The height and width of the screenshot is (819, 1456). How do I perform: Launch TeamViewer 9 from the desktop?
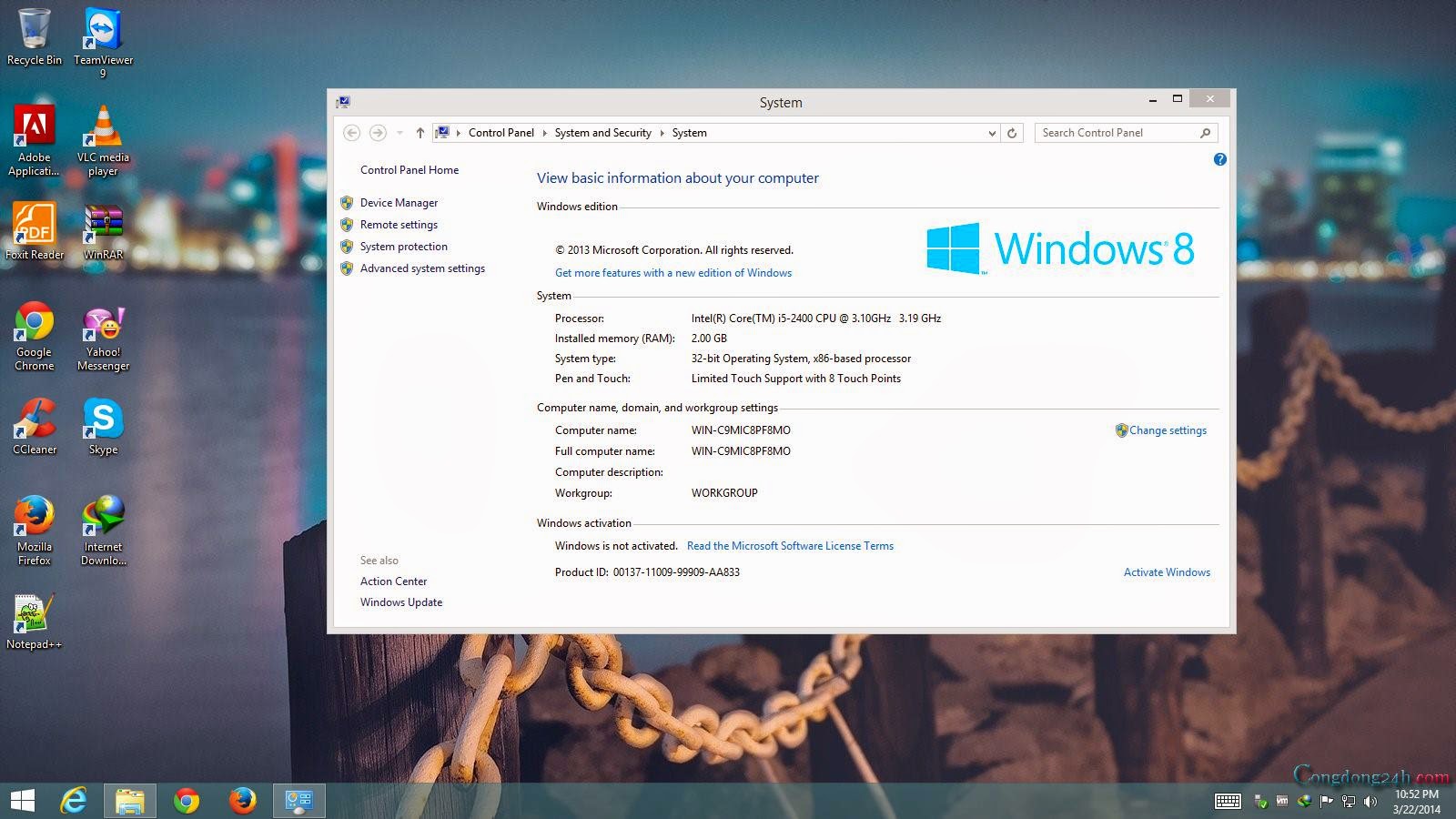point(103,43)
